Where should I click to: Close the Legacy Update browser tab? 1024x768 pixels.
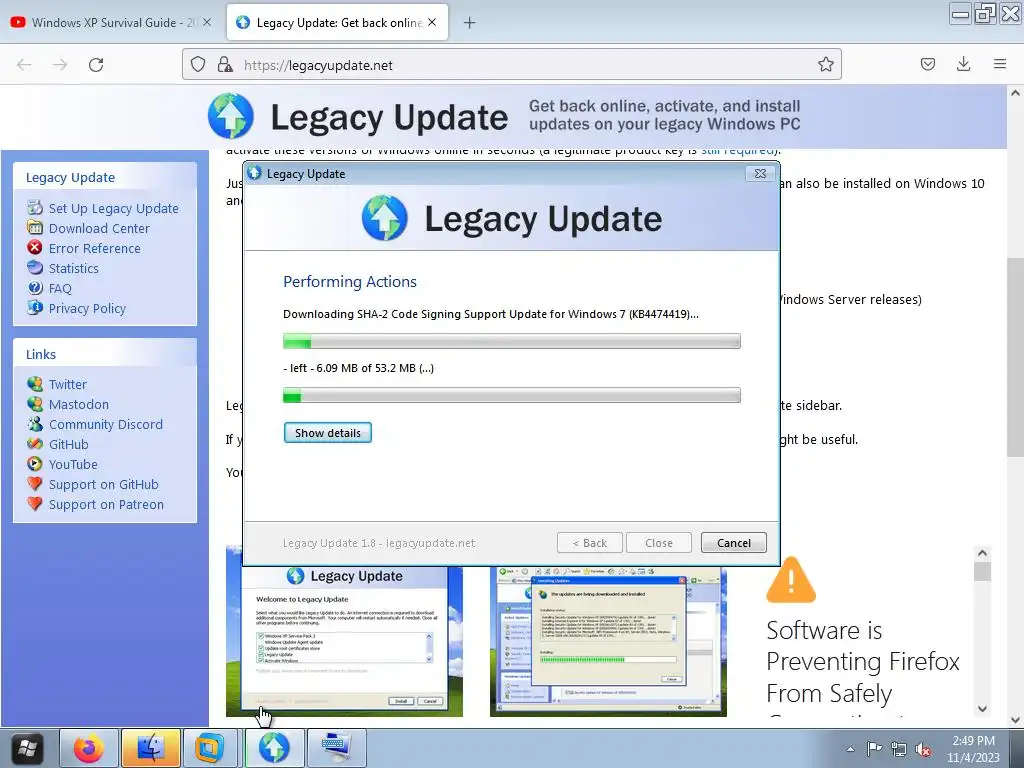tap(432, 22)
